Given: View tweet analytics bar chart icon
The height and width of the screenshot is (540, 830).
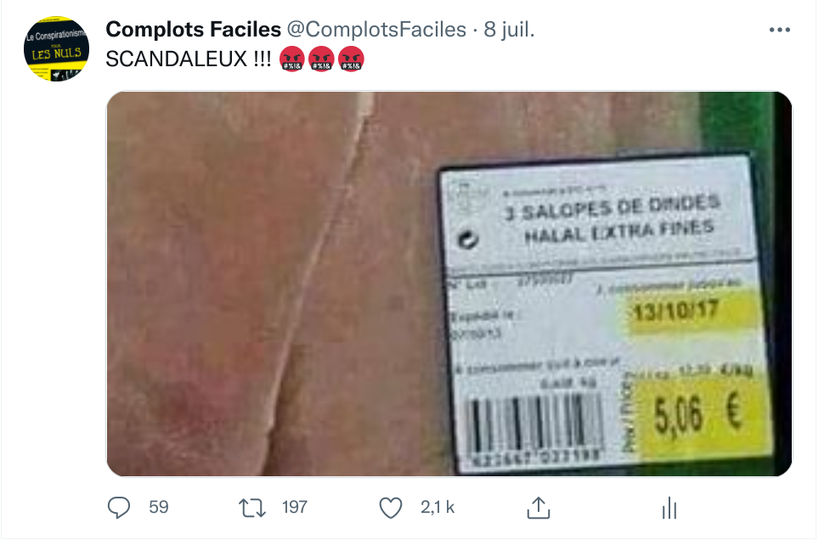Looking at the screenshot, I should pos(670,508).
